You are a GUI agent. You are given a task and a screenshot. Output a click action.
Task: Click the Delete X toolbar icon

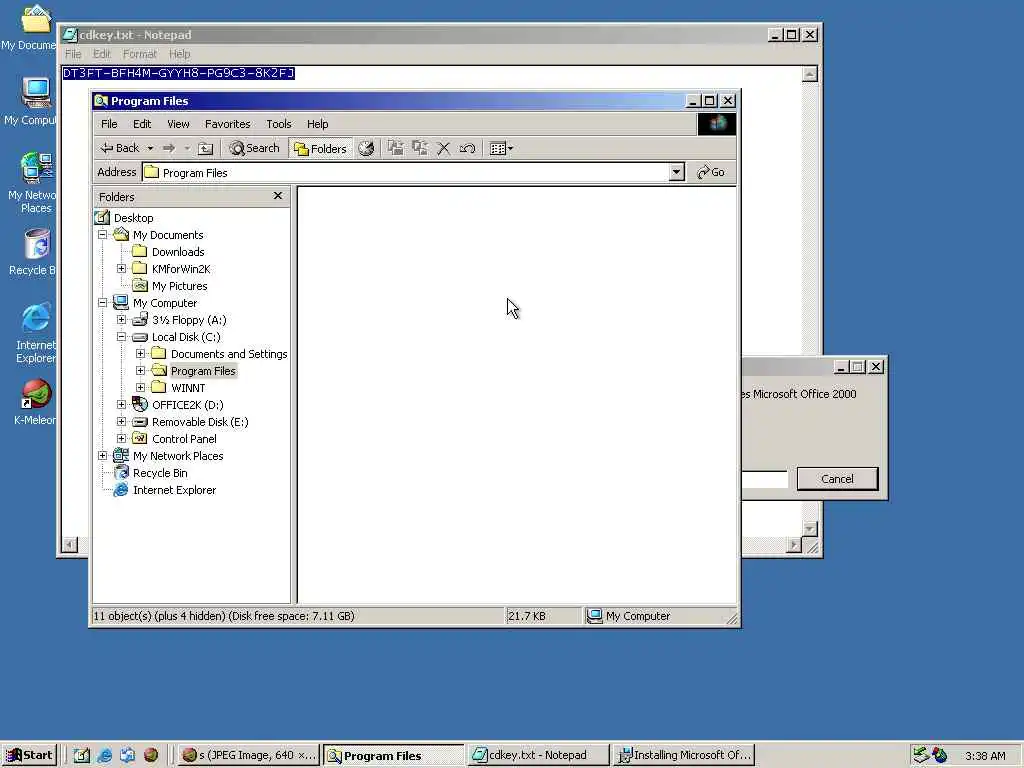(x=443, y=148)
